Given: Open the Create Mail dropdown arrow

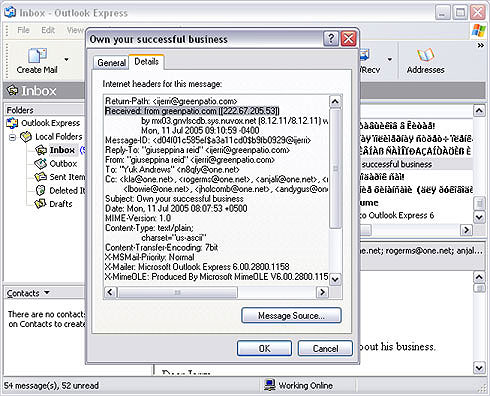Looking at the screenshot, I should click(x=66, y=60).
